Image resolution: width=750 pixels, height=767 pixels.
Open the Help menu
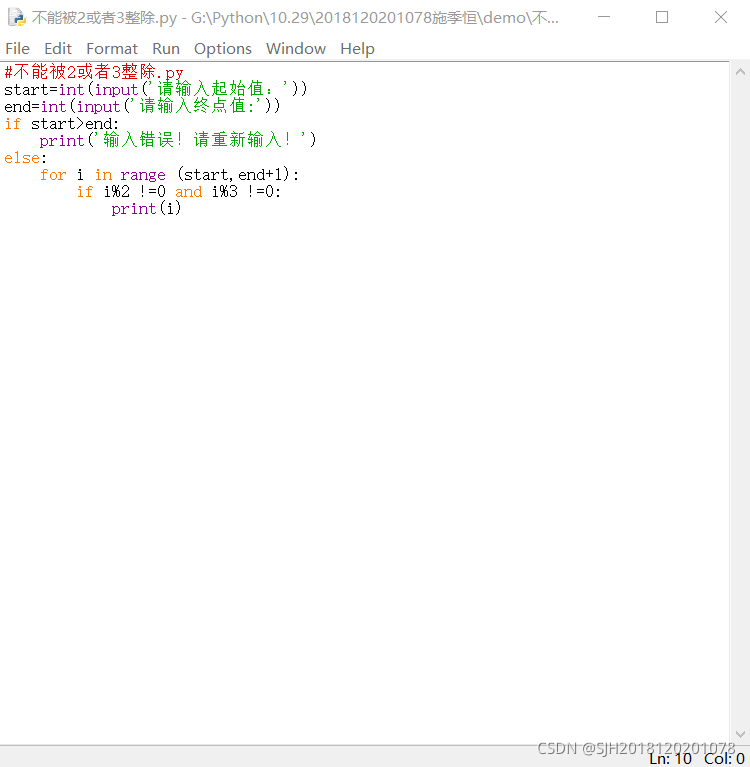click(357, 48)
